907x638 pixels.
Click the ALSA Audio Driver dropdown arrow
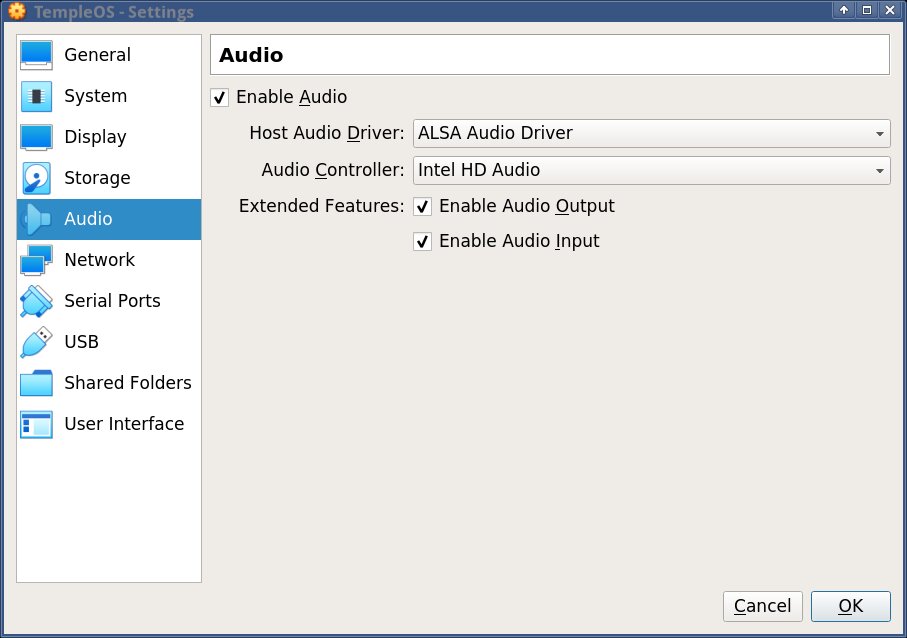click(879, 134)
